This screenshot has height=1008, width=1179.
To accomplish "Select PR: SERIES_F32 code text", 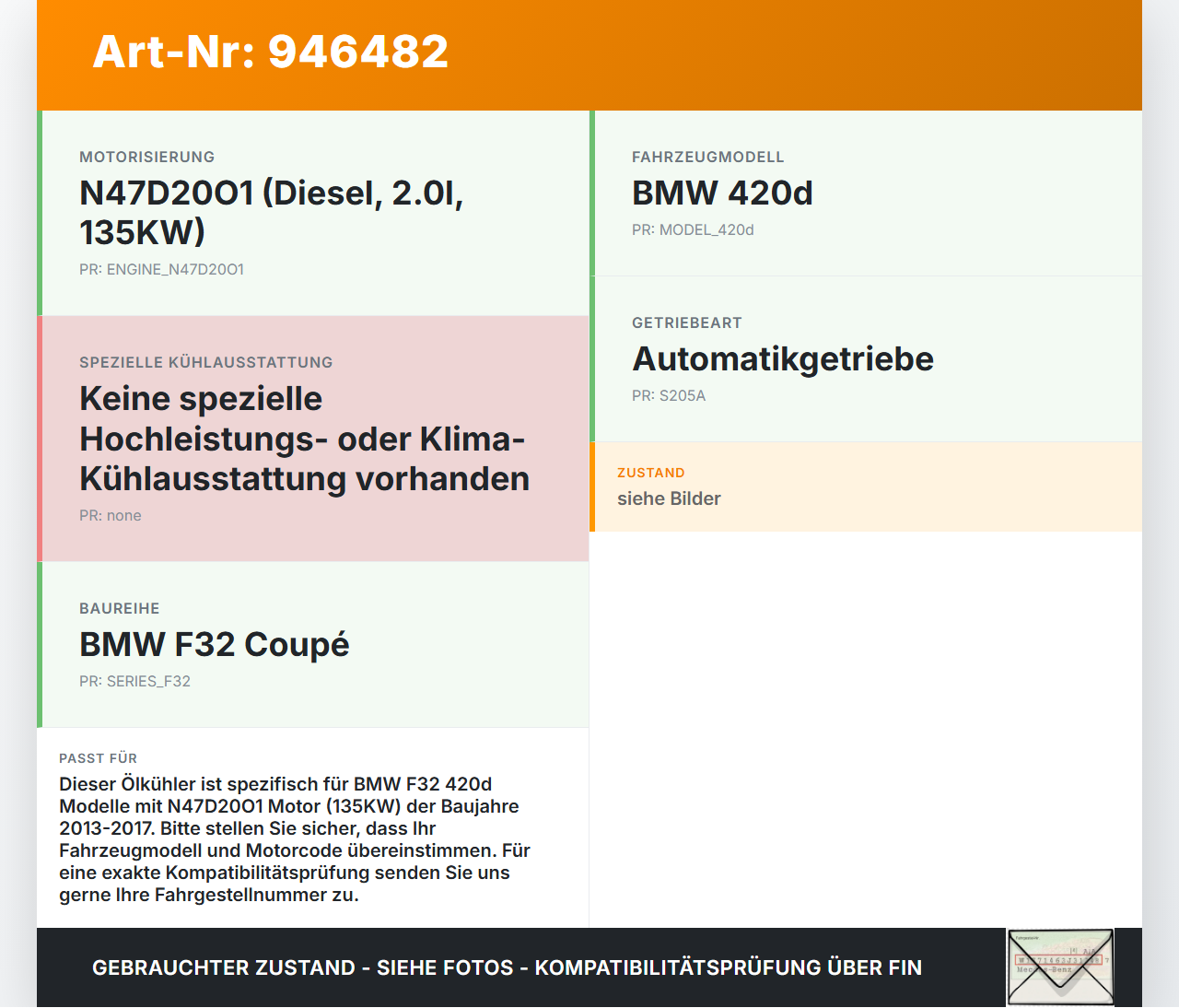I will point(134,682).
